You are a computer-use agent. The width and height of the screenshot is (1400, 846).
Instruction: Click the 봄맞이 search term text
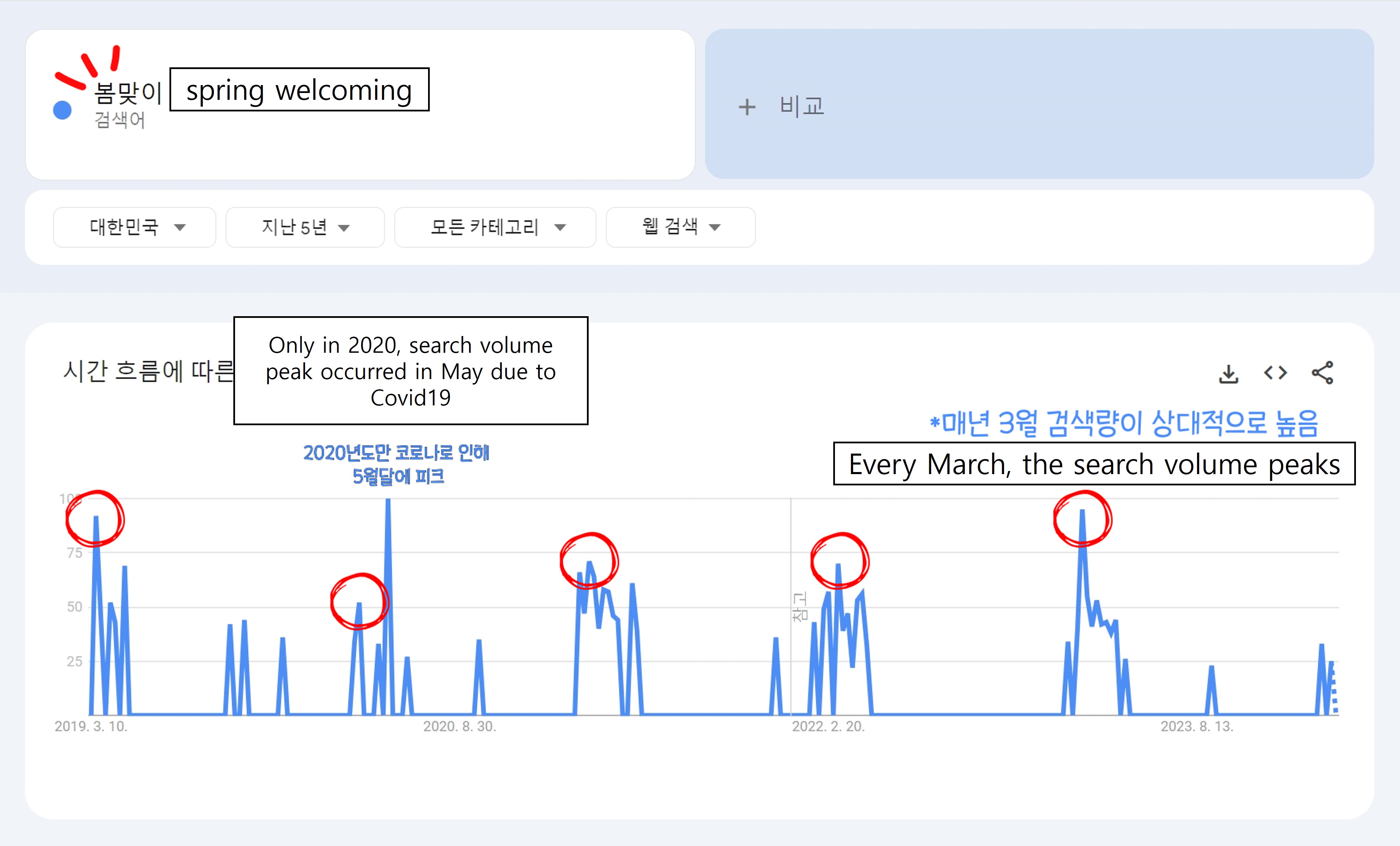pos(128,93)
